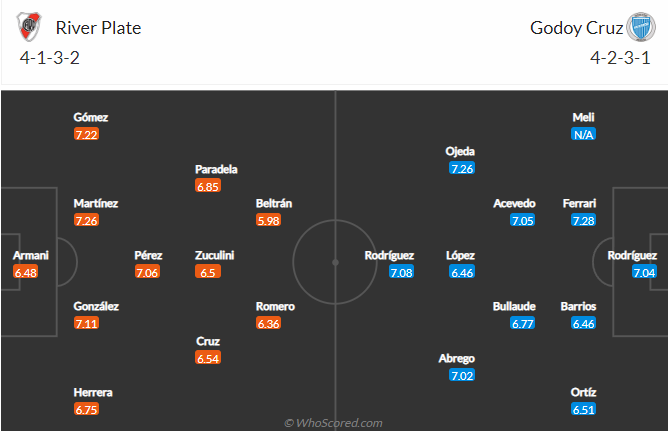Image resolution: width=668 pixels, height=431 pixels.
Task: Click Meli's N/A rating badge
Action: coord(583,135)
